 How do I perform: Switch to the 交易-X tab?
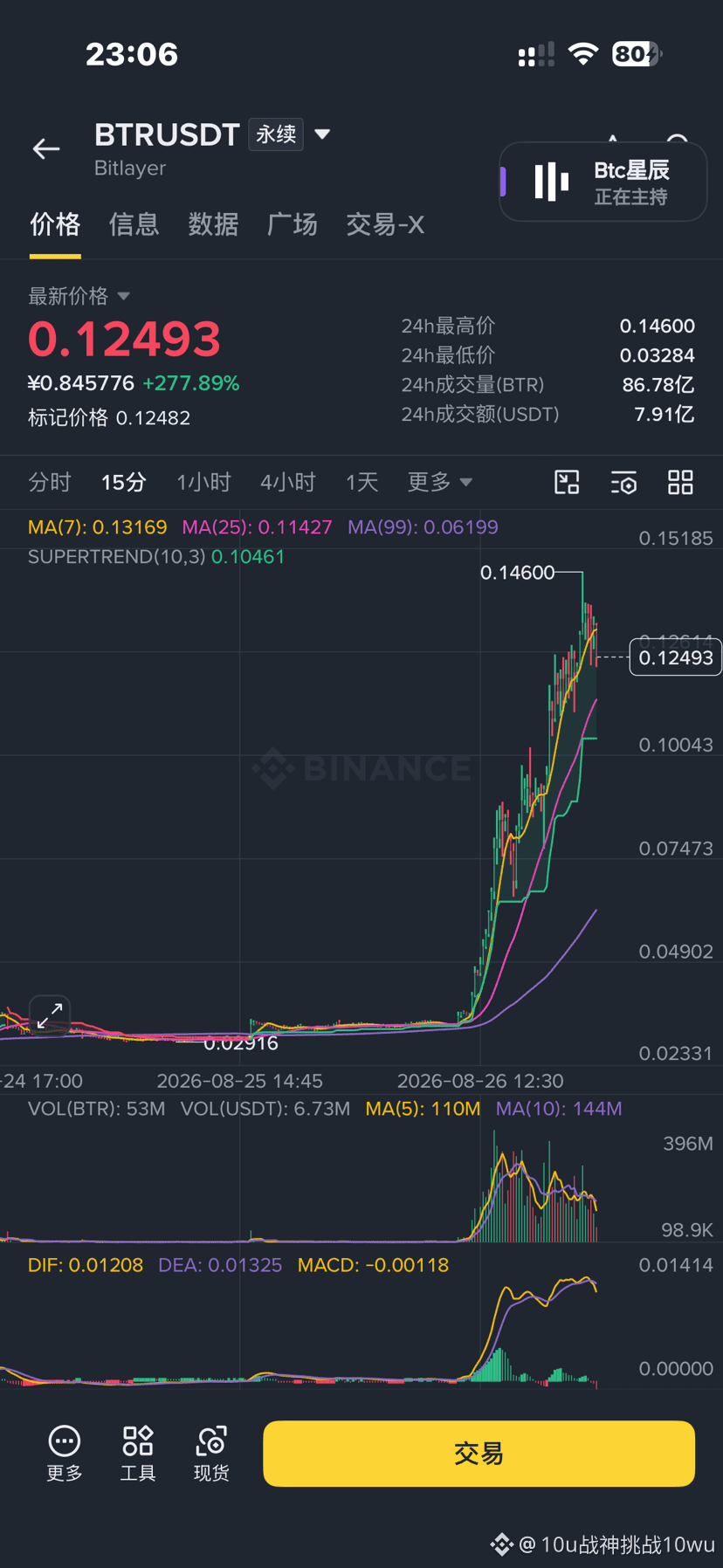click(385, 224)
